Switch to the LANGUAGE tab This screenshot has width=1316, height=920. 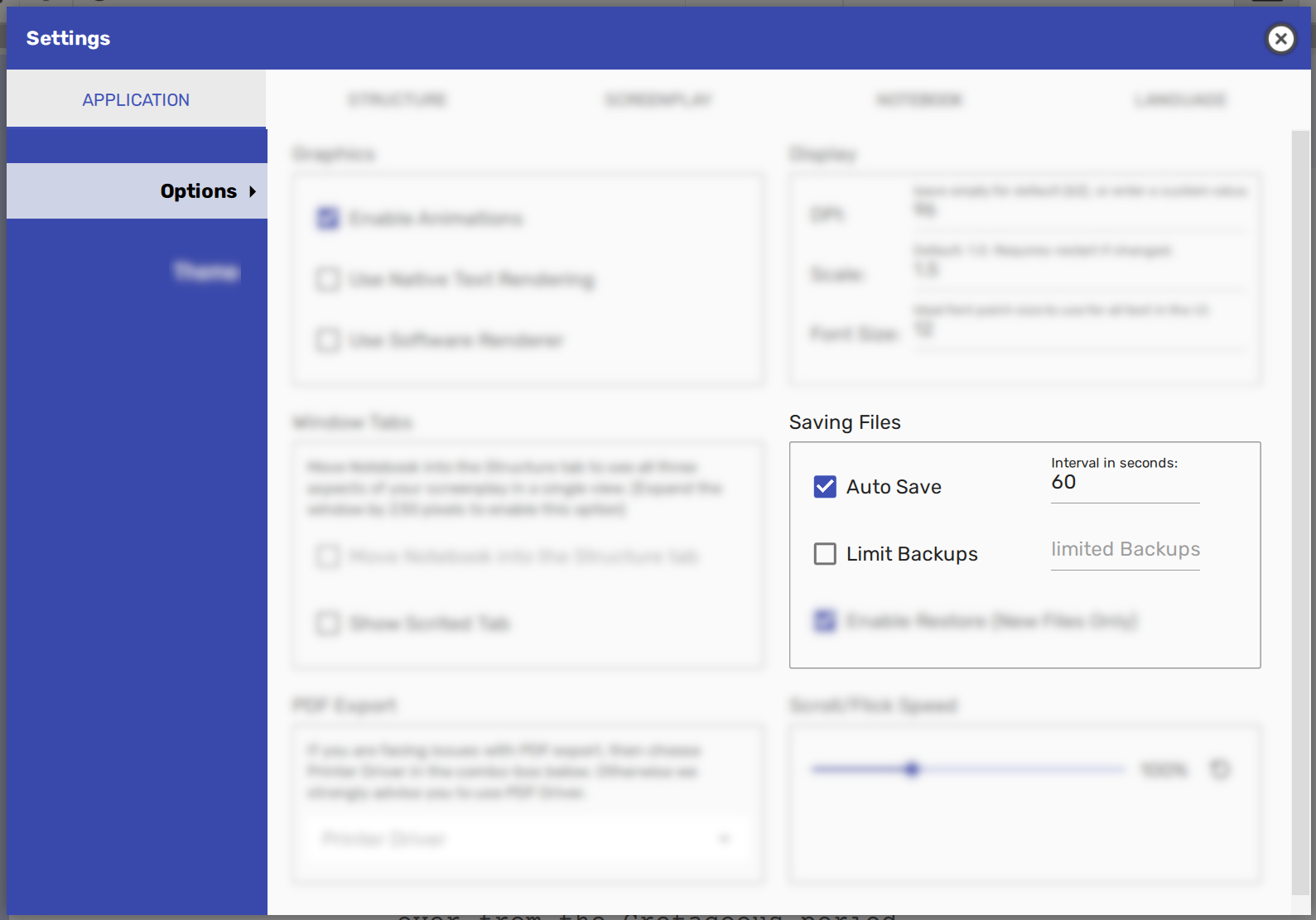[x=1180, y=99]
